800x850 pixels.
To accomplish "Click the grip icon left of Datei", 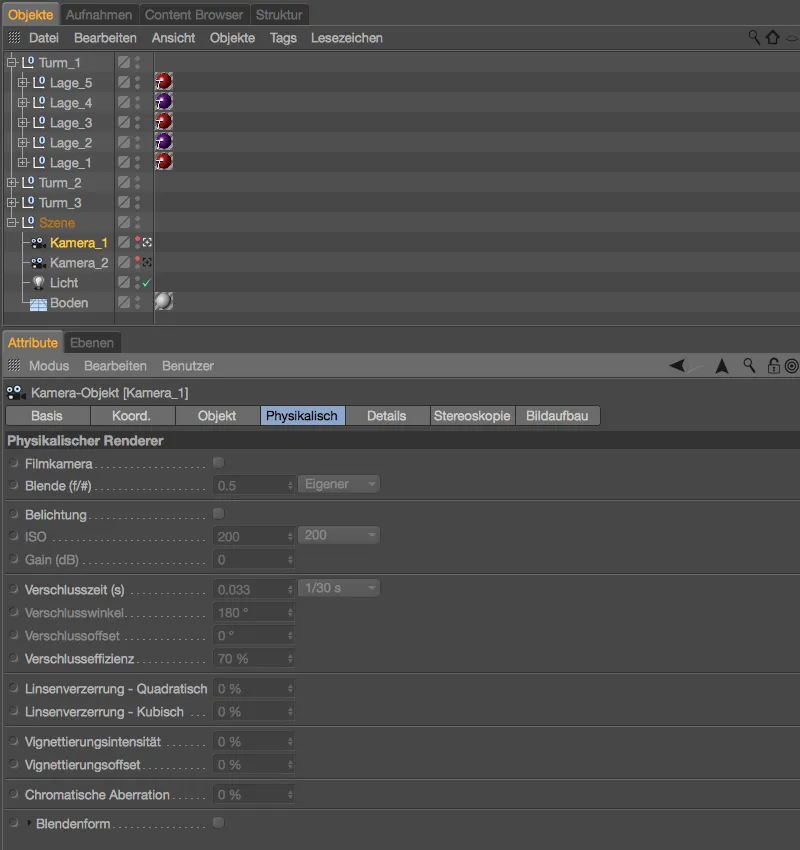I will tap(14, 37).
